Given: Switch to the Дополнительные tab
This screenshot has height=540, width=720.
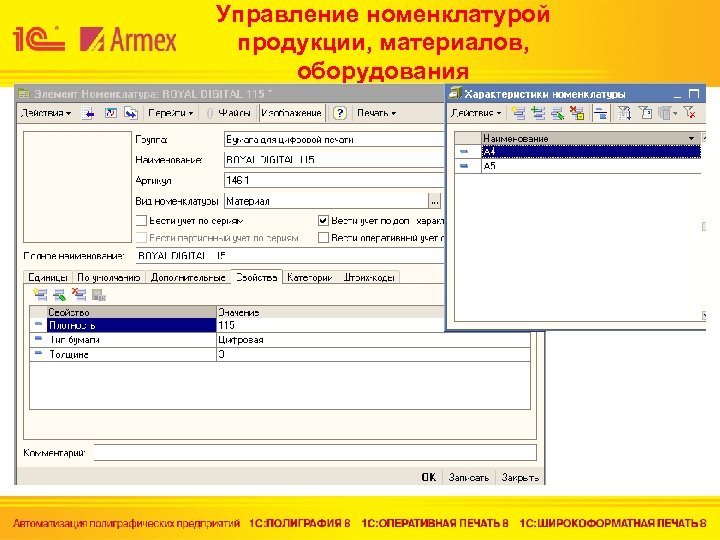Looking at the screenshot, I should (188, 277).
